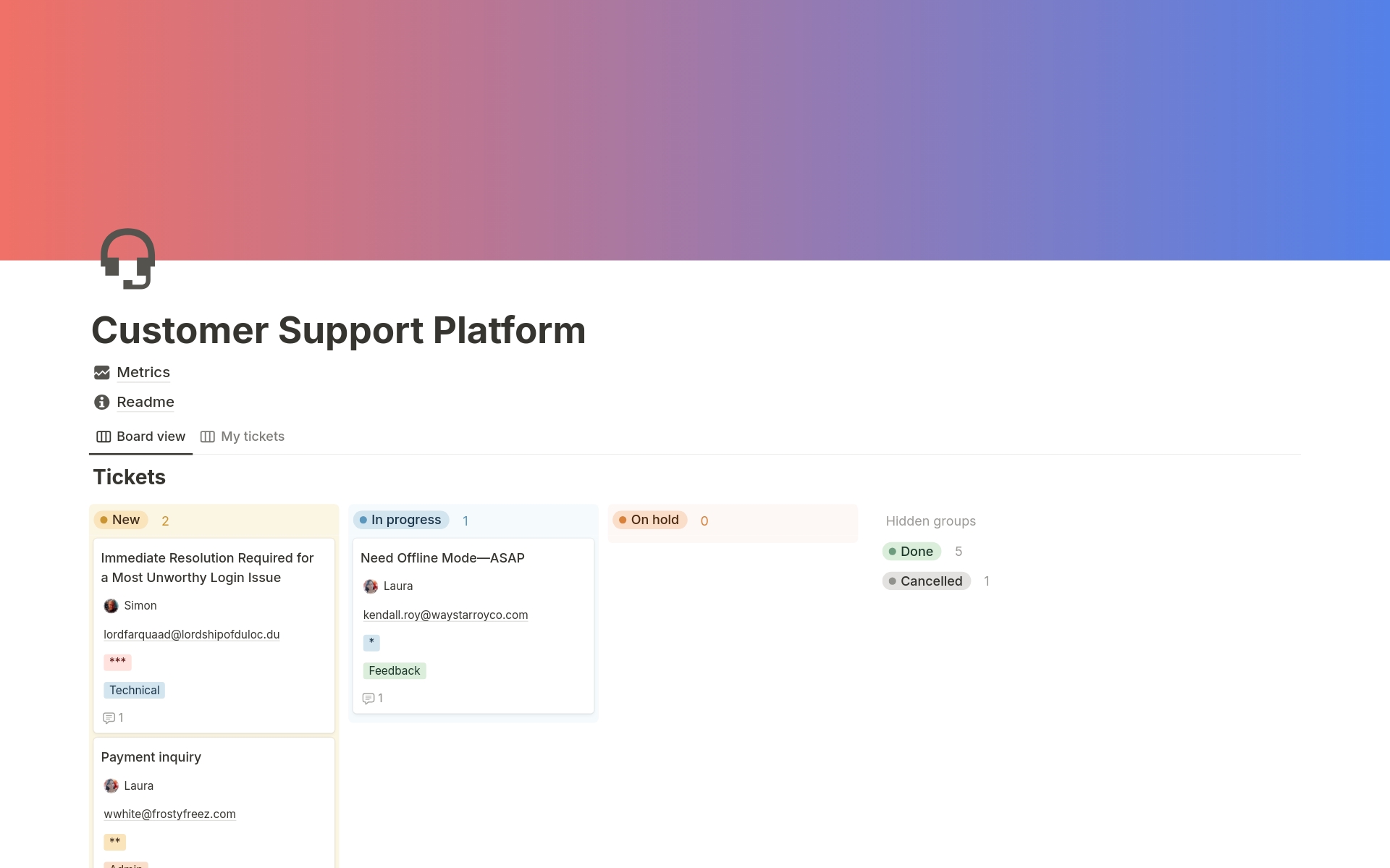Click Laura's avatar on the Need Offline Mode card
1390x868 pixels.
point(371,586)
